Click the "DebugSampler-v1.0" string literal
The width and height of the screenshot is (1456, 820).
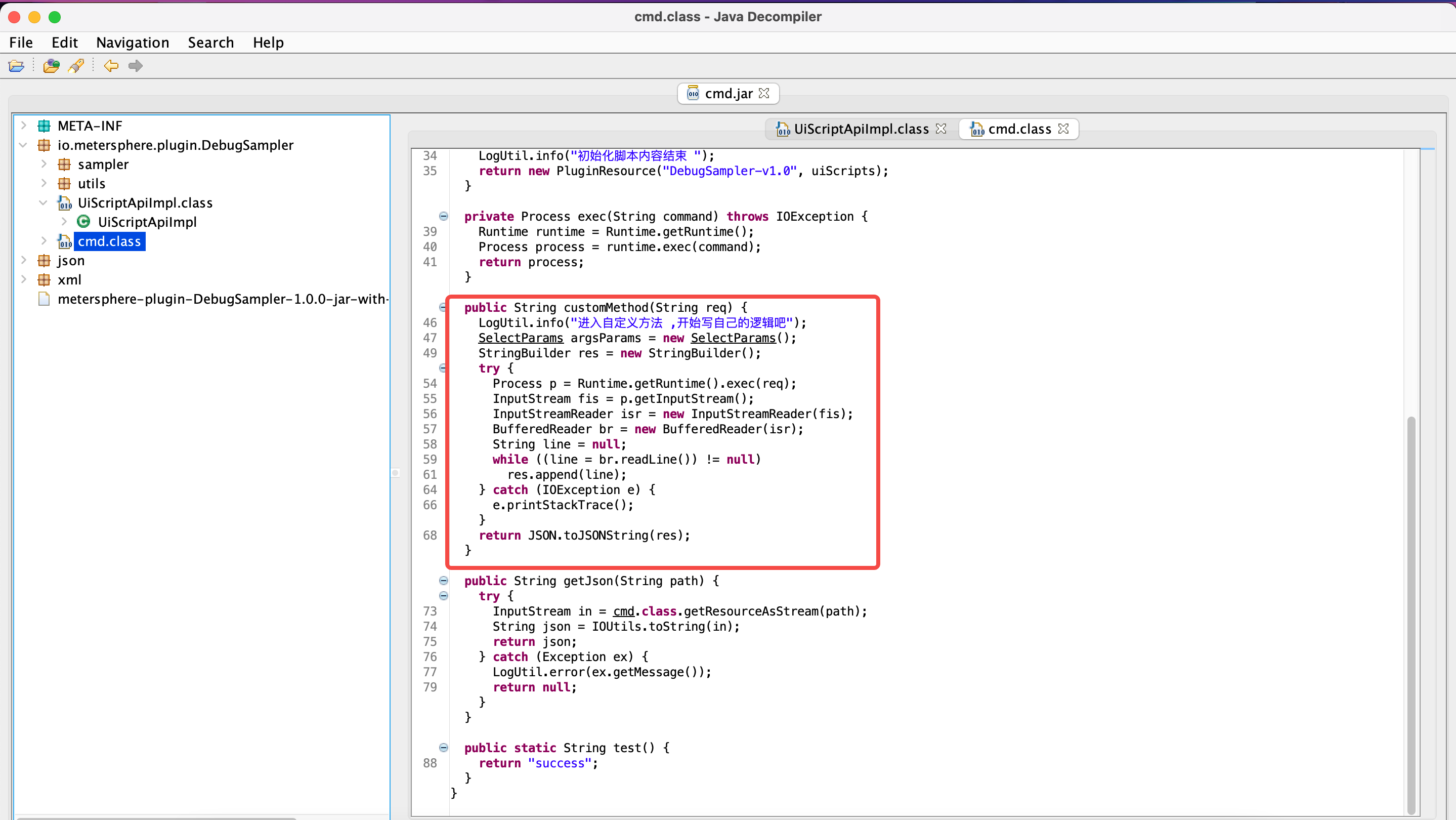[x=730, y=171]
